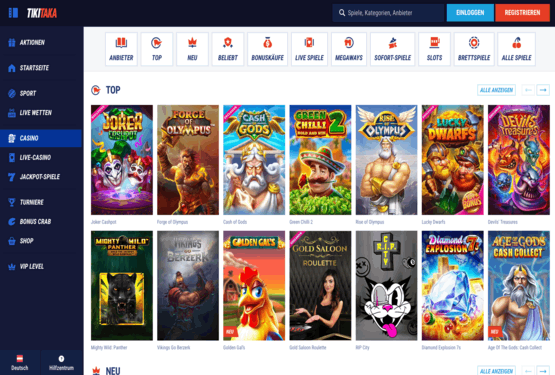
Task: Open the Joker Cashpot game thumbnail
Action: [122, 160]
